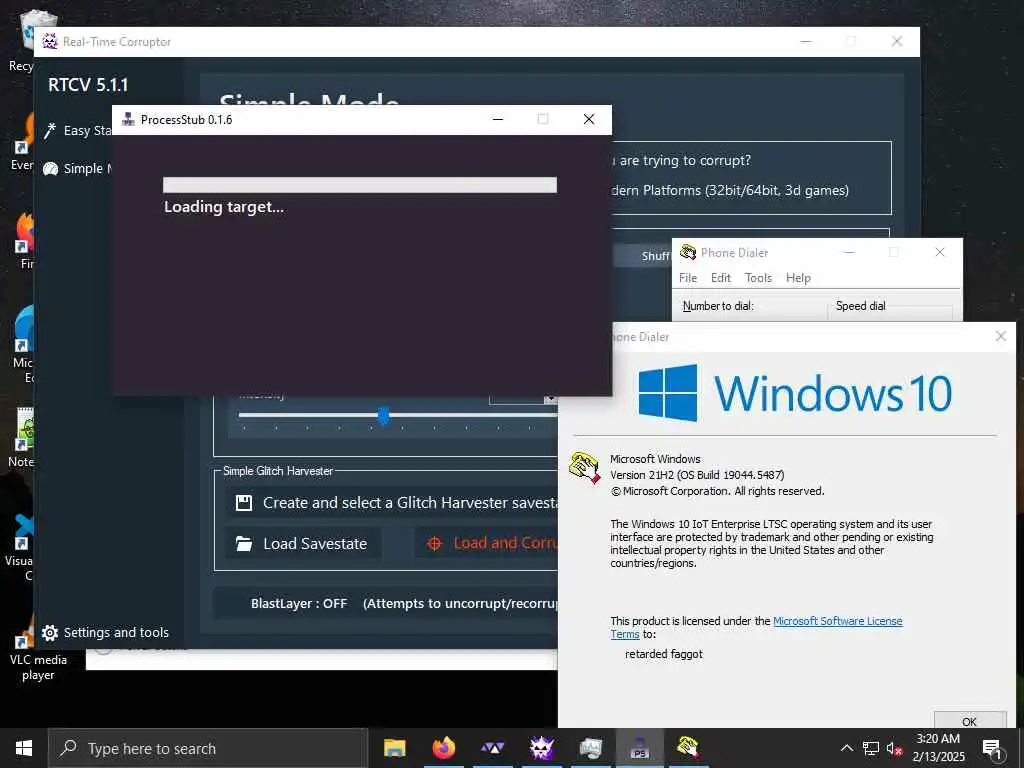Click the Modern Platforms option text
Screen dimensions: 1024x768
click(x=730, y=191)
